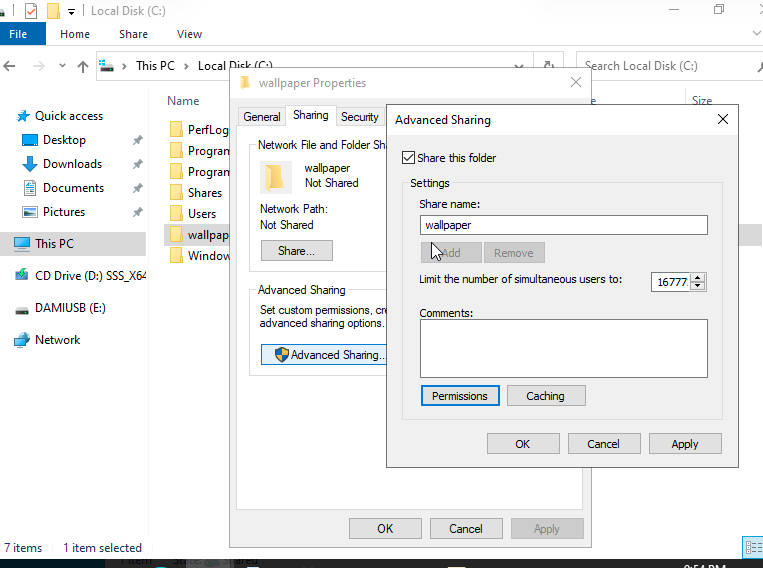Click the Pictures pin icon
Screen dimensions: 763x568
point(138,212)
